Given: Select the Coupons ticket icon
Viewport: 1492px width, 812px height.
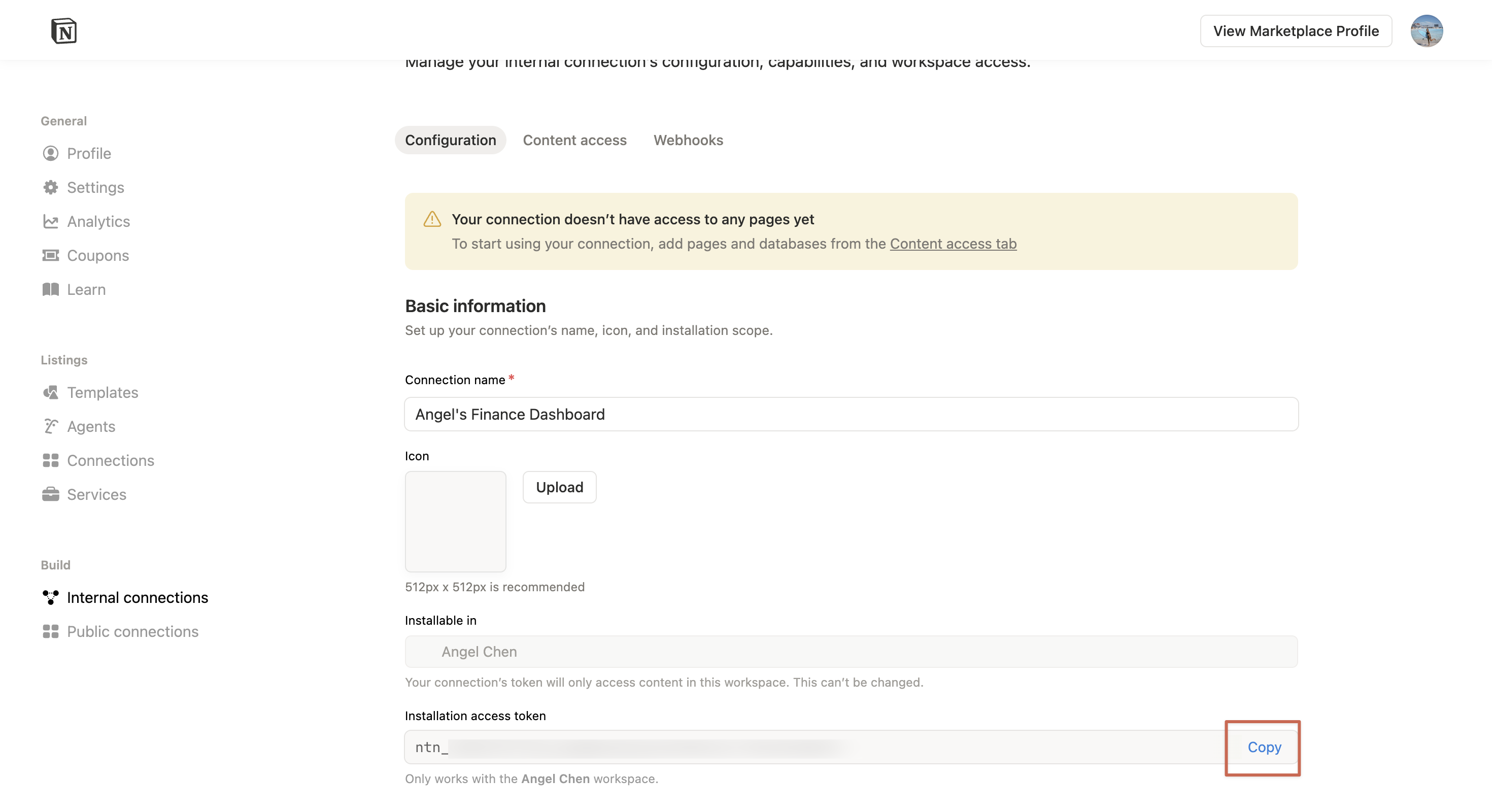Looking at the screenshot, I should coord(50,255).
